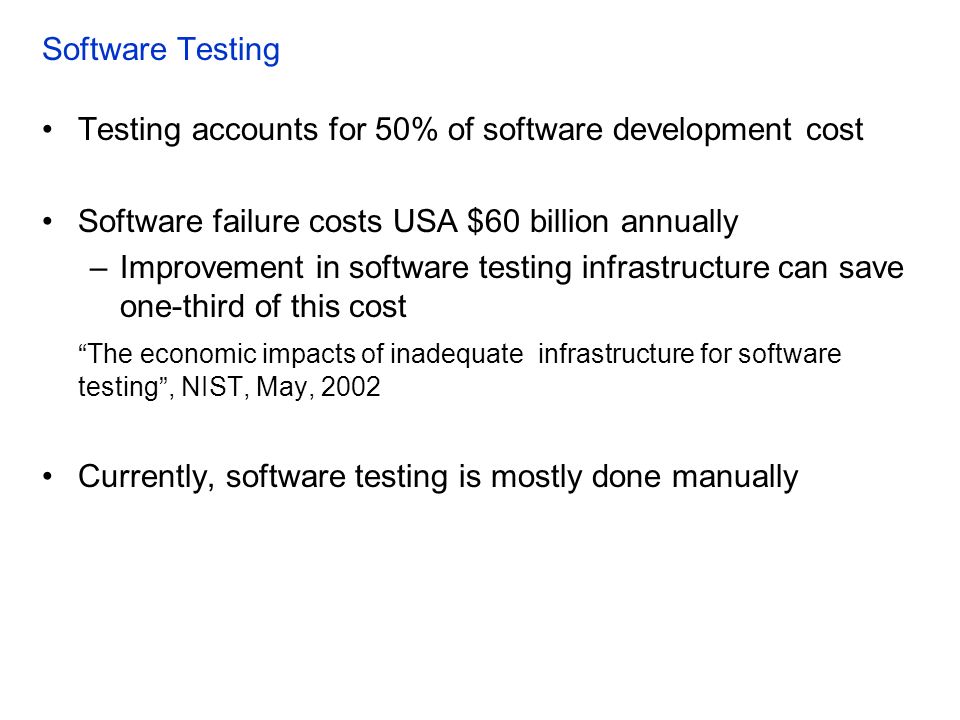Select the bullet before "Currently"
Screen dimensions: 960x720
(x=48, y=477)
